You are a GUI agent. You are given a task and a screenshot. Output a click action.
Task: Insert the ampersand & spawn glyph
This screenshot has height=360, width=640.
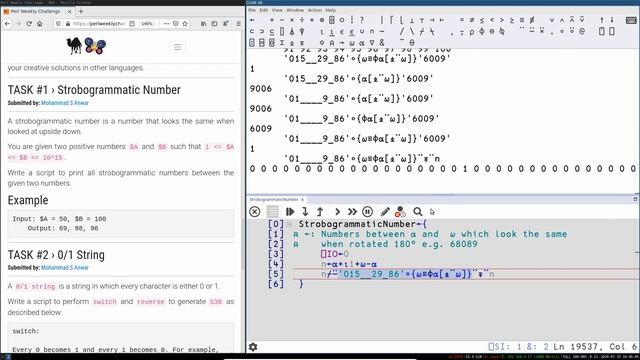(382, 42)
